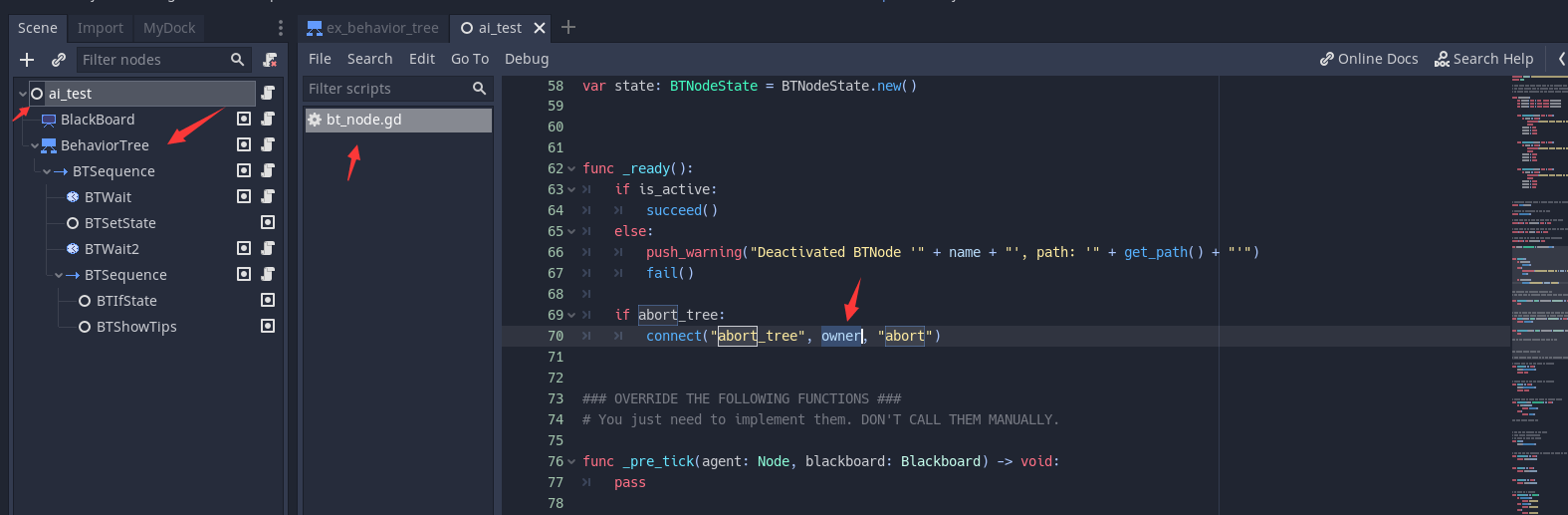This screenshot has width=1568, height=515.
Task: Click the attach script icon beside node filter
Action: tap(270, 60)
